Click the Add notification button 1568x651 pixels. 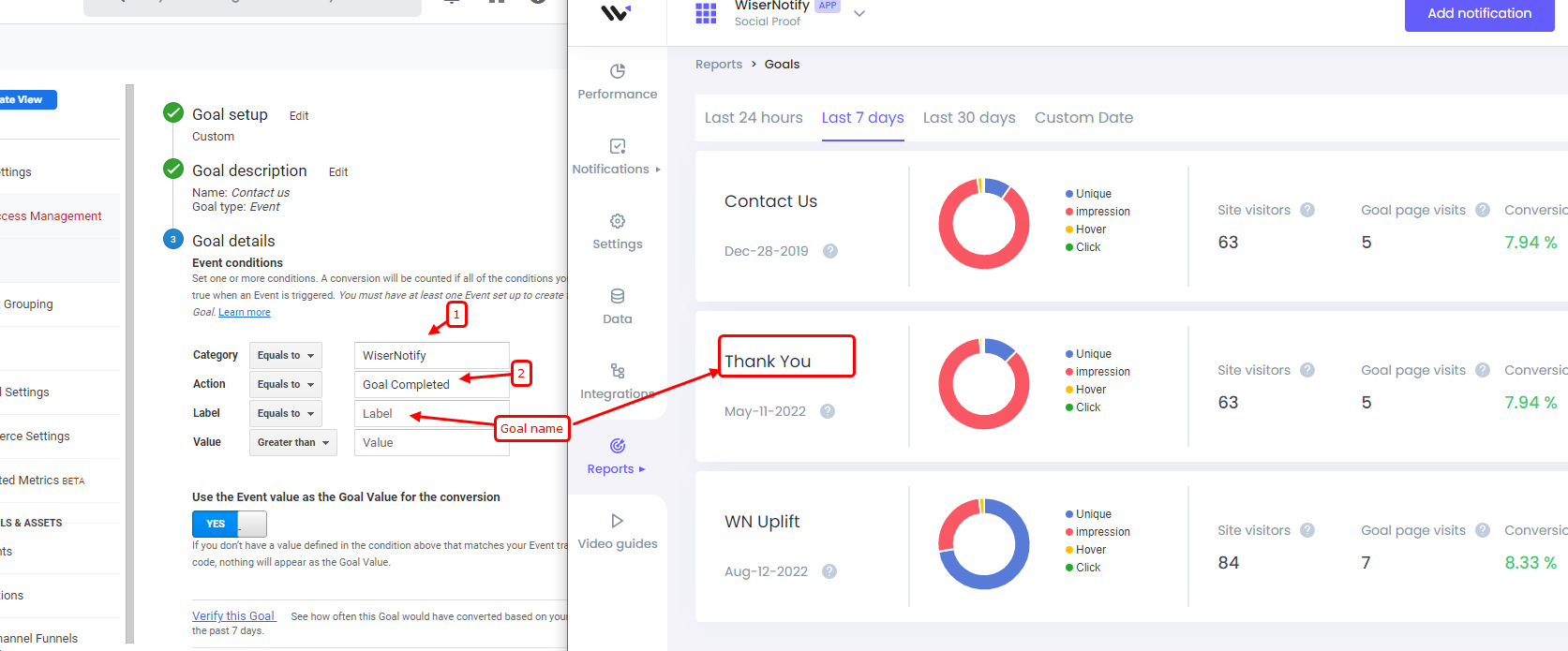coord(1479,14)
